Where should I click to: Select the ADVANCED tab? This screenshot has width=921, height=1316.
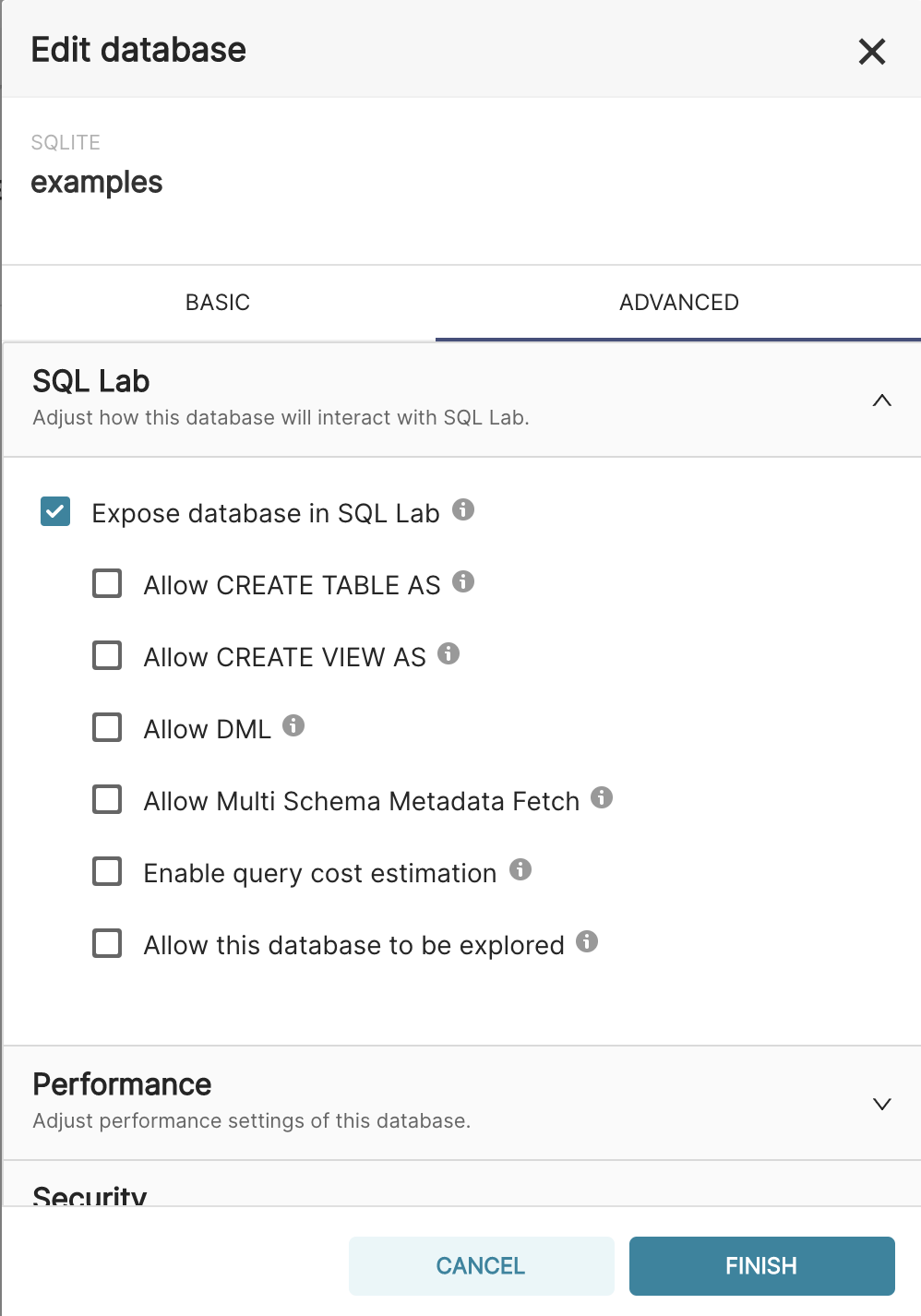pos(678,303)
